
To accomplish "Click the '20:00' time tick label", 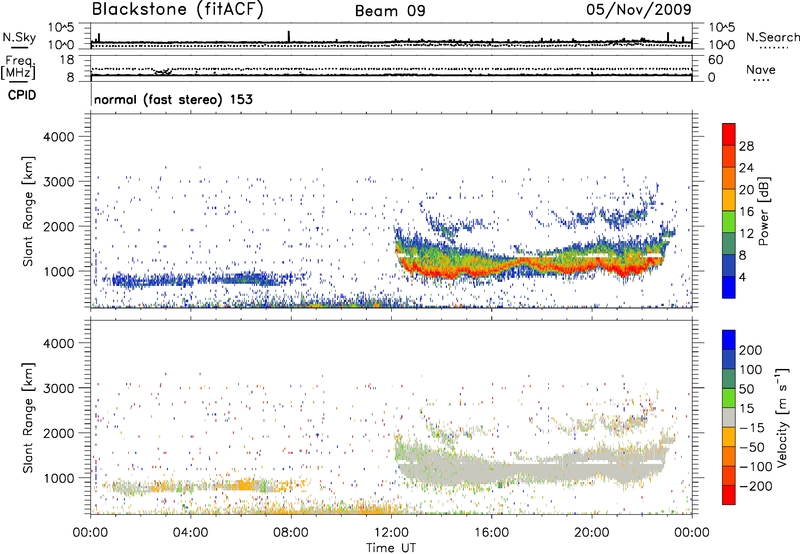I will (x=591, y=533).
